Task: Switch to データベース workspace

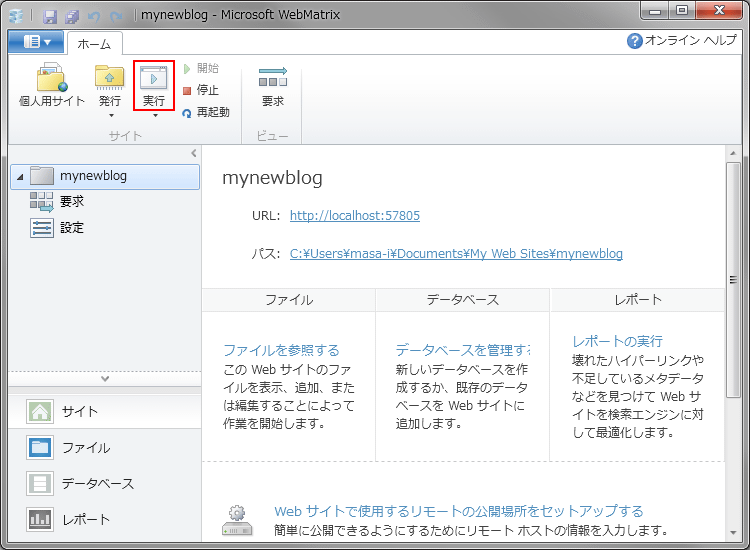Action: click(x=105, y=484)
